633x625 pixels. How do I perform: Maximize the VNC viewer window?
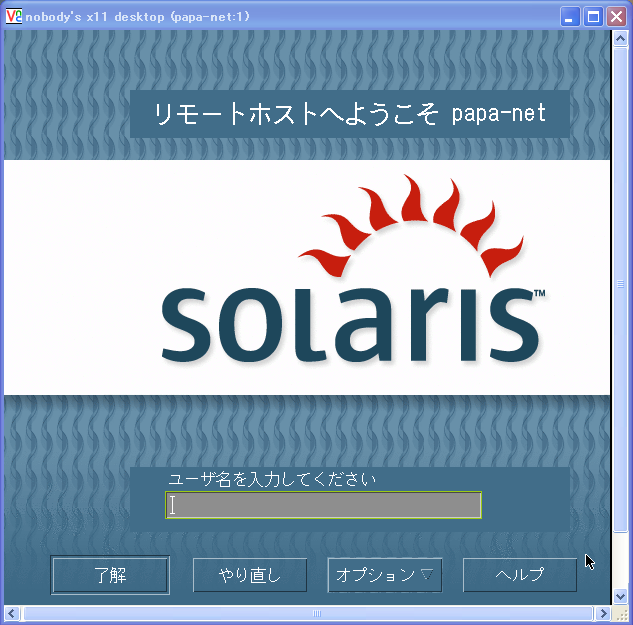pyautogui.click(x=593, y=17)
